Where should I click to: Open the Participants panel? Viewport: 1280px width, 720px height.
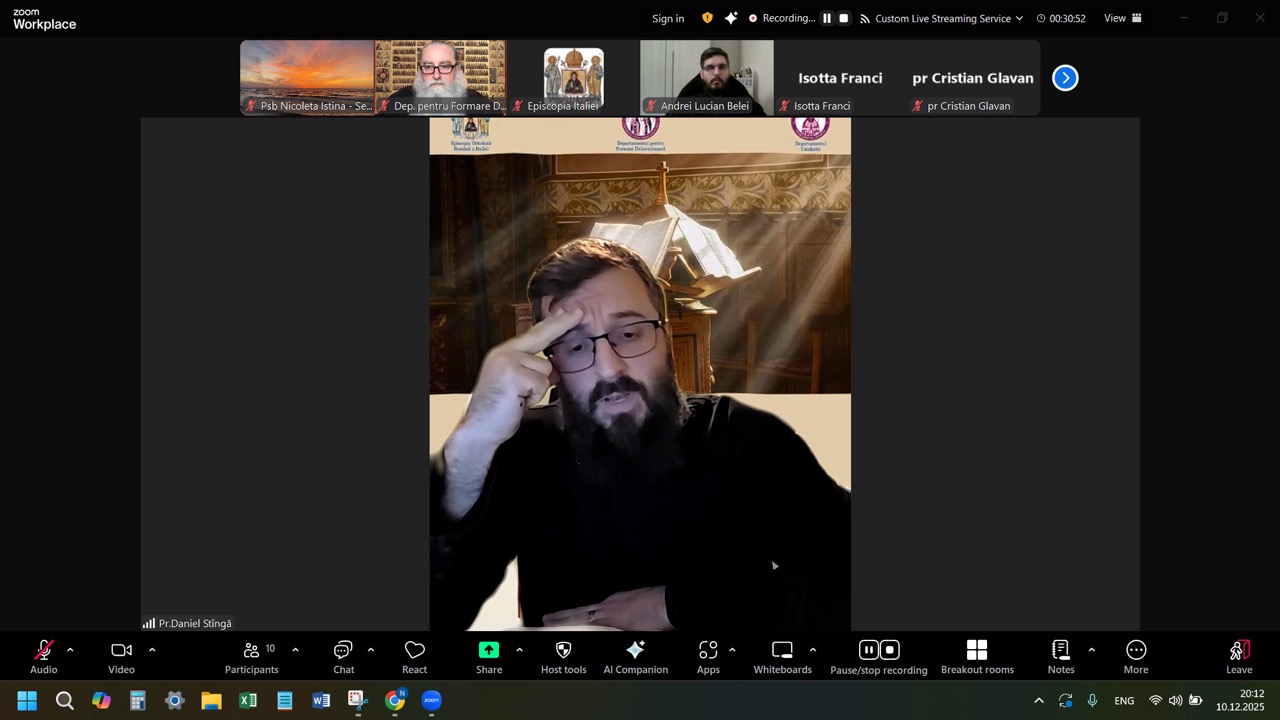pyautogui.click(x=251, y=657)
